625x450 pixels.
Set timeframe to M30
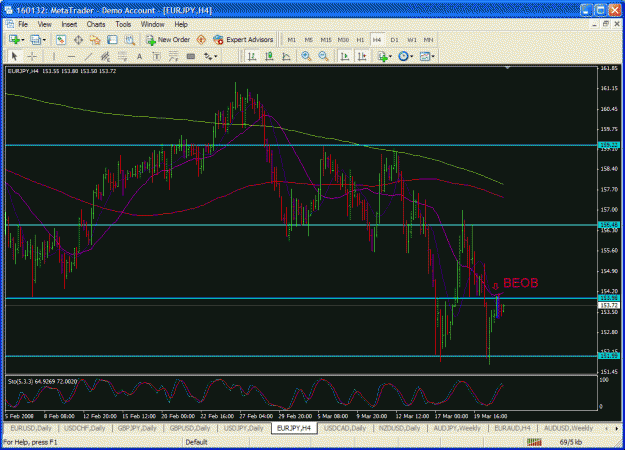point(343,40)
